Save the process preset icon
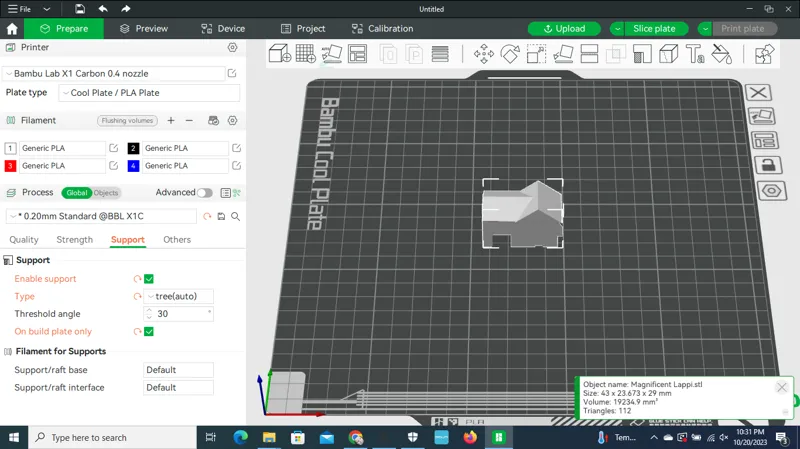The height and width of the screenshot is (449, 800). (x=221, y=216)
